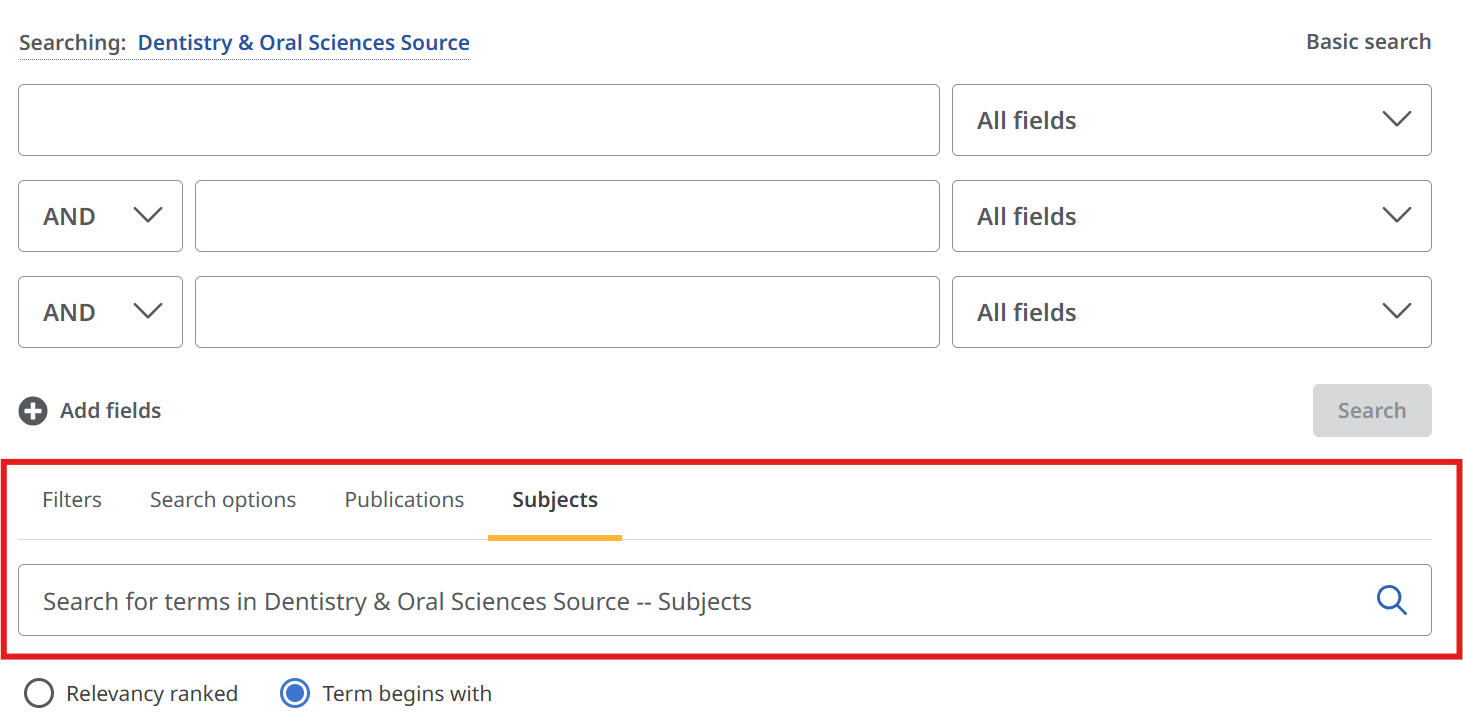Viewport: 1463px width, 721px height.
Task: Switch to the Filters tab
Action: pyautogui.click(x=72, y=500)
